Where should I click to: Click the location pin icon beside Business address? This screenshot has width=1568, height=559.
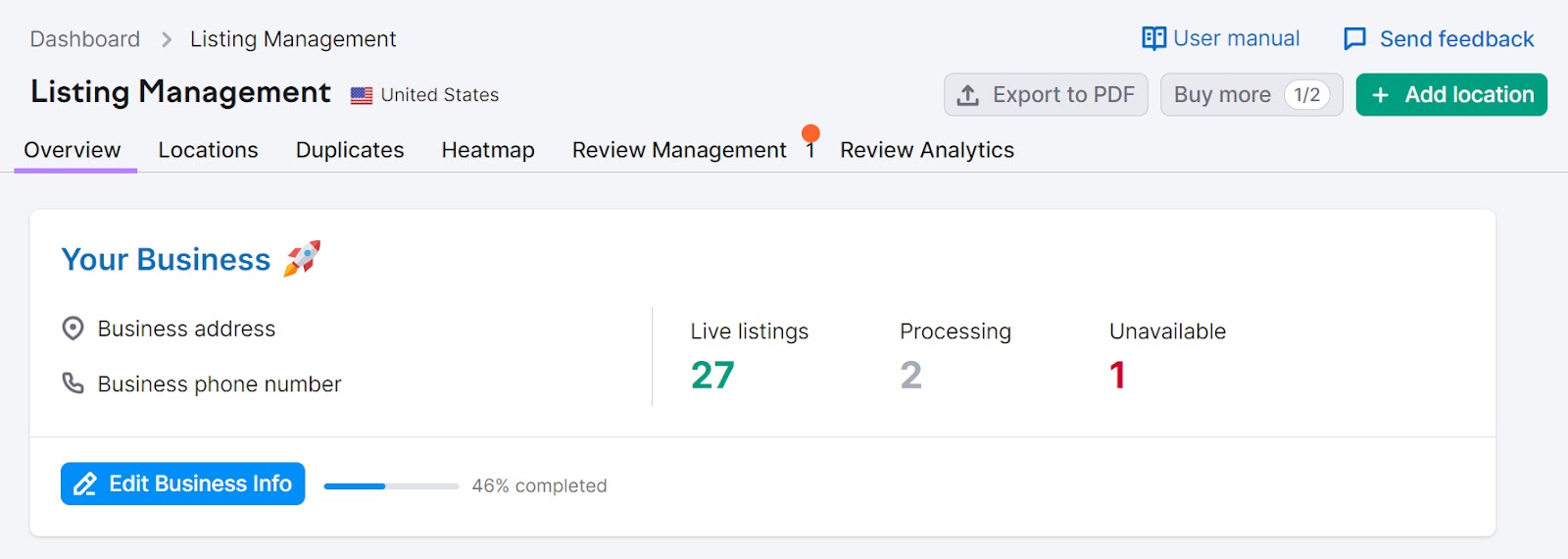pyautogui.click(x=73, y=329)
